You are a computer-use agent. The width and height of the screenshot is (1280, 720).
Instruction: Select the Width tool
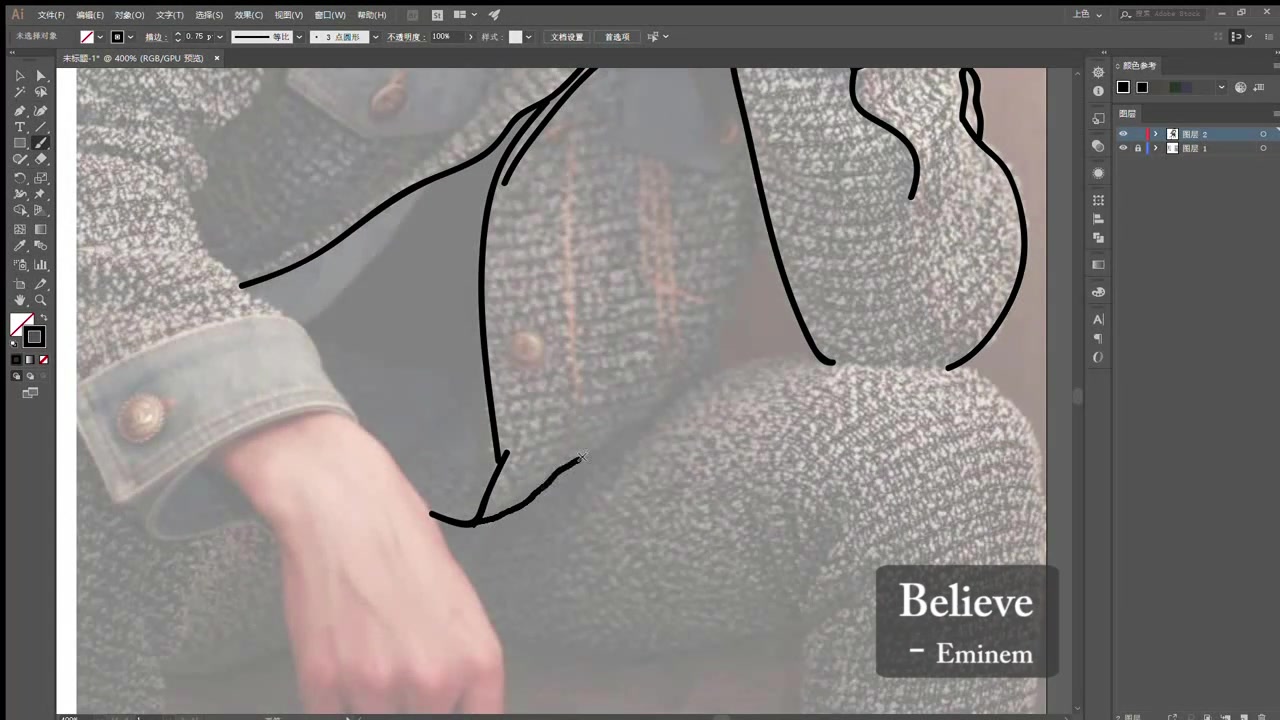click(19, 194)
